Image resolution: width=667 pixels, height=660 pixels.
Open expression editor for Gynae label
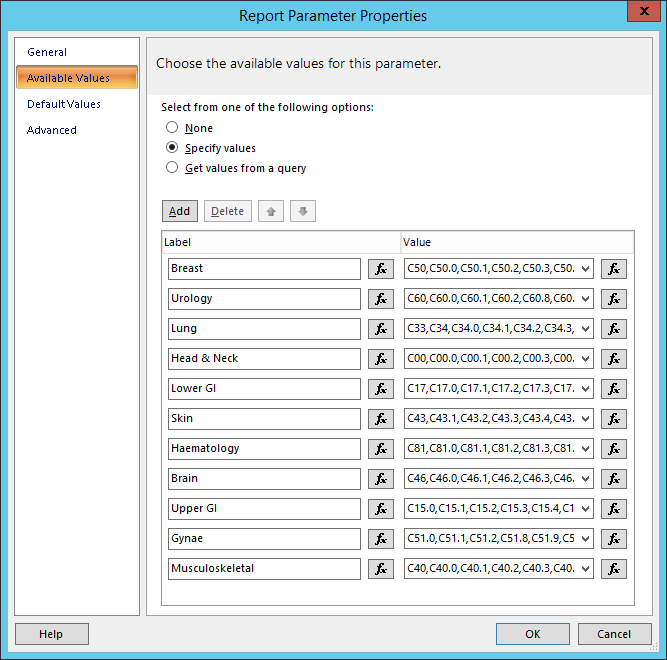click(381, 539)
